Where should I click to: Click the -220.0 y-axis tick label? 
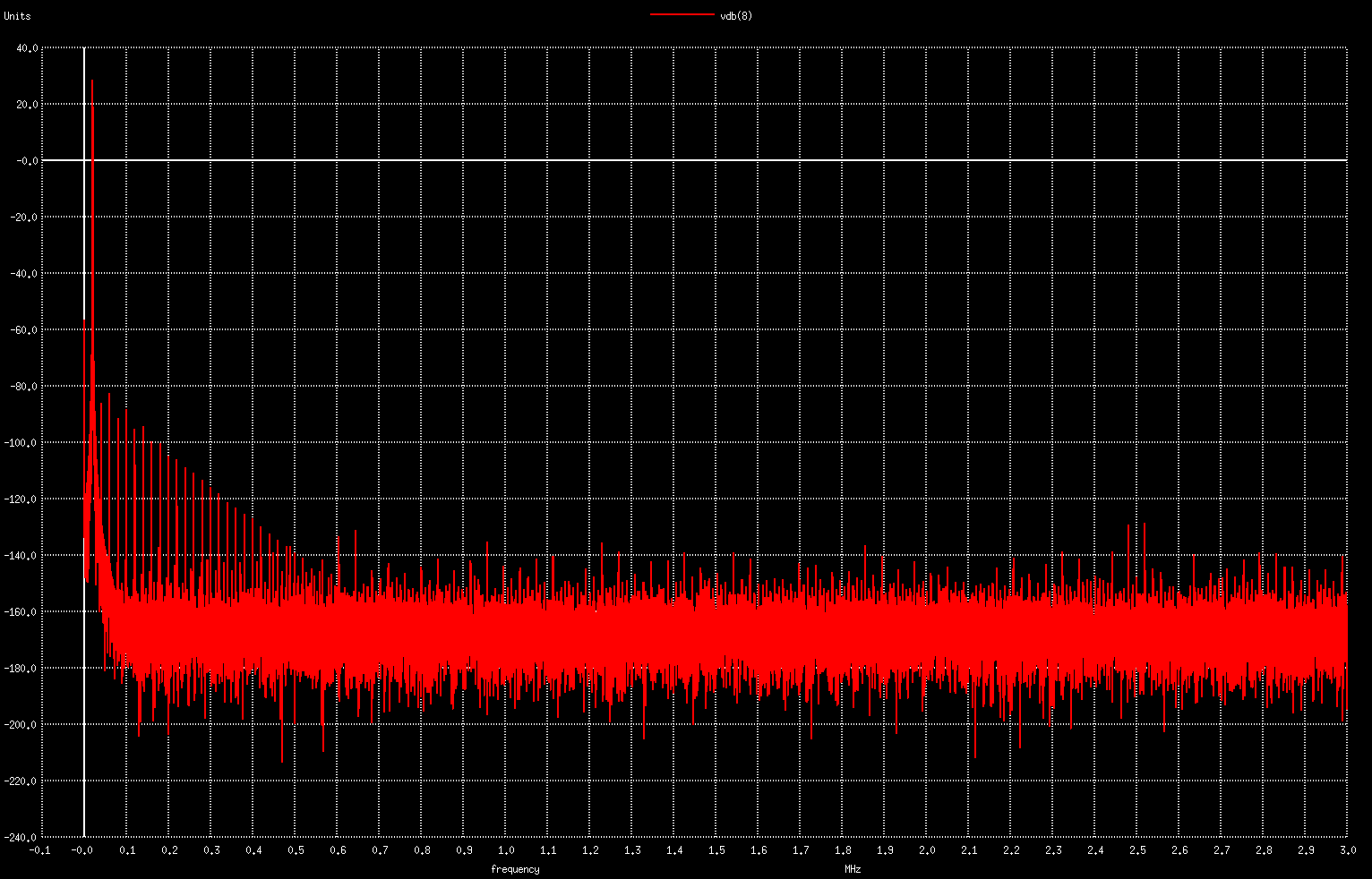(x=22, y=781)
